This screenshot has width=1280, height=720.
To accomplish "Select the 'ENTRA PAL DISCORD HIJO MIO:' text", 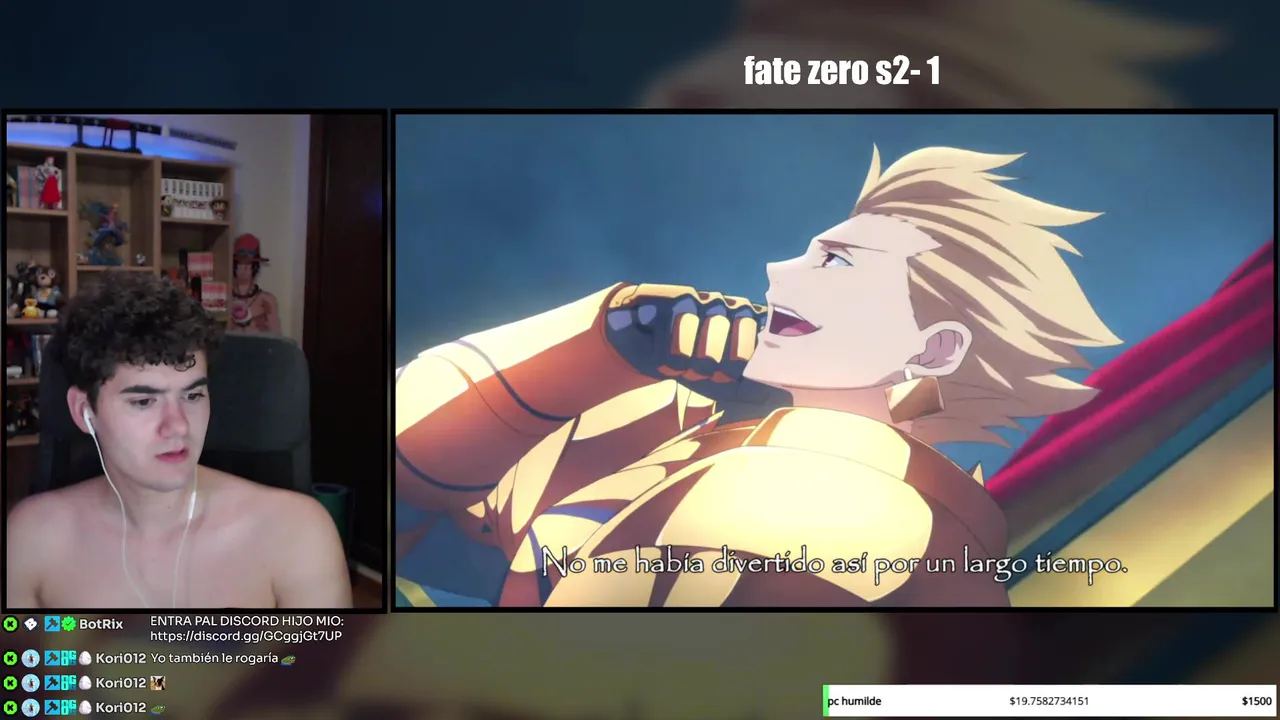I will pyautogui.click(x=247, y=621).
